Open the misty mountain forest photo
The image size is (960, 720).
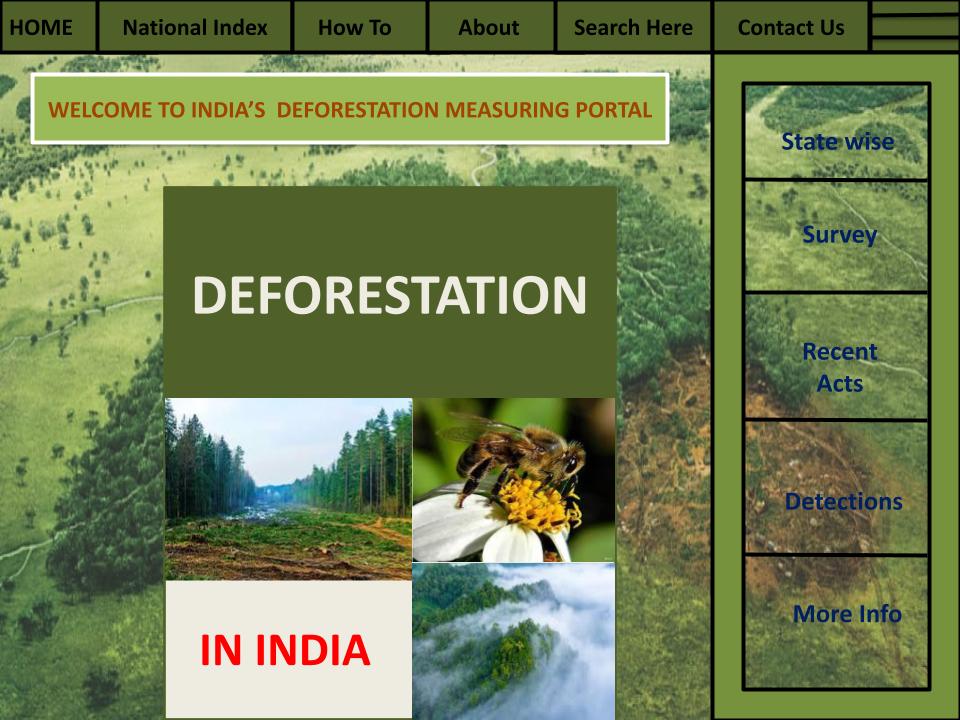[514, 641]
